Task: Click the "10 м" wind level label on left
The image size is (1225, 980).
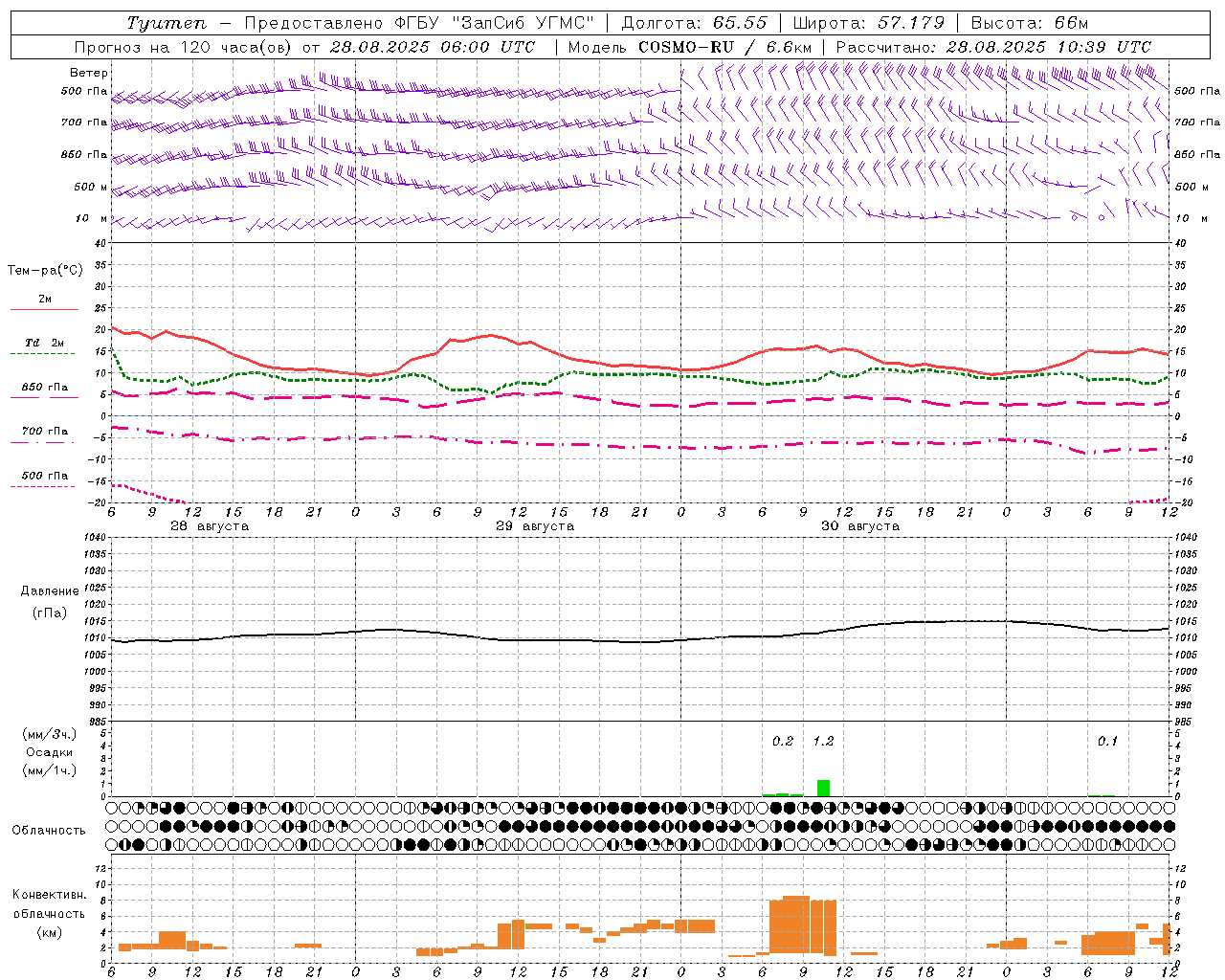Action: point(92,218)
